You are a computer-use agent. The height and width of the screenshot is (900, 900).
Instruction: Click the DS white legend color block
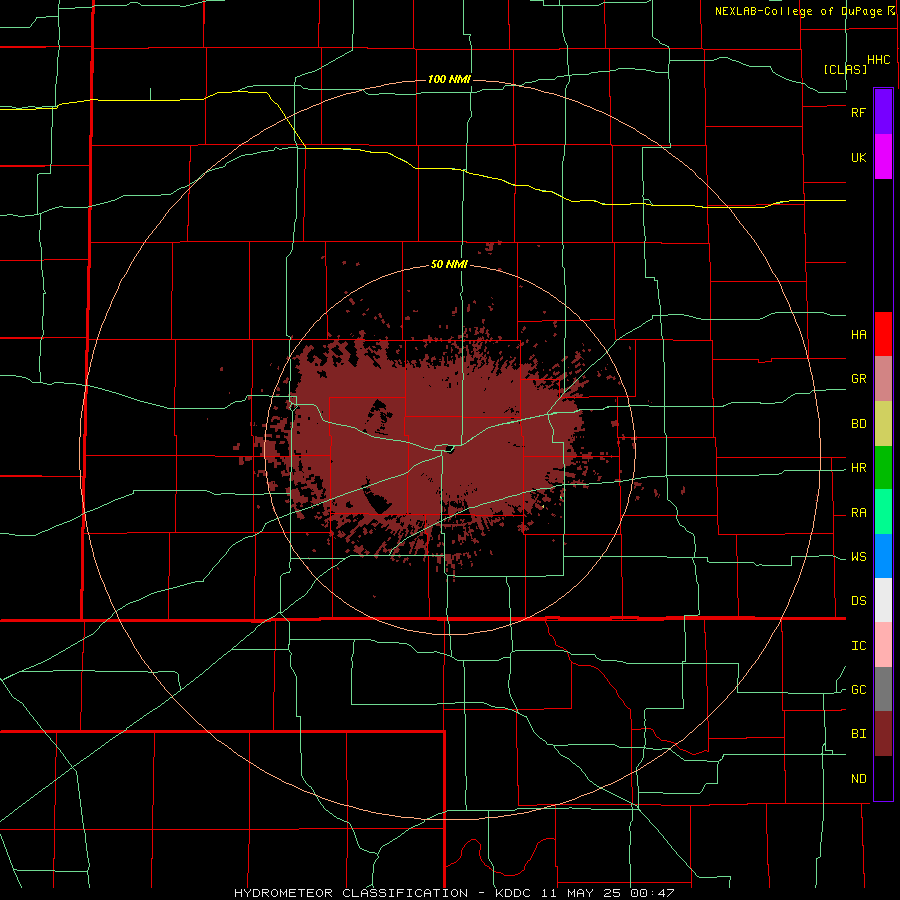(883, 600)
